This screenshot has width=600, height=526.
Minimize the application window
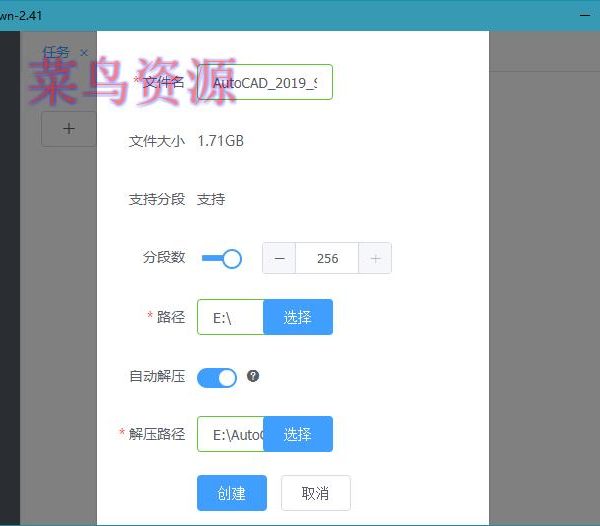[x=584, y=16]
